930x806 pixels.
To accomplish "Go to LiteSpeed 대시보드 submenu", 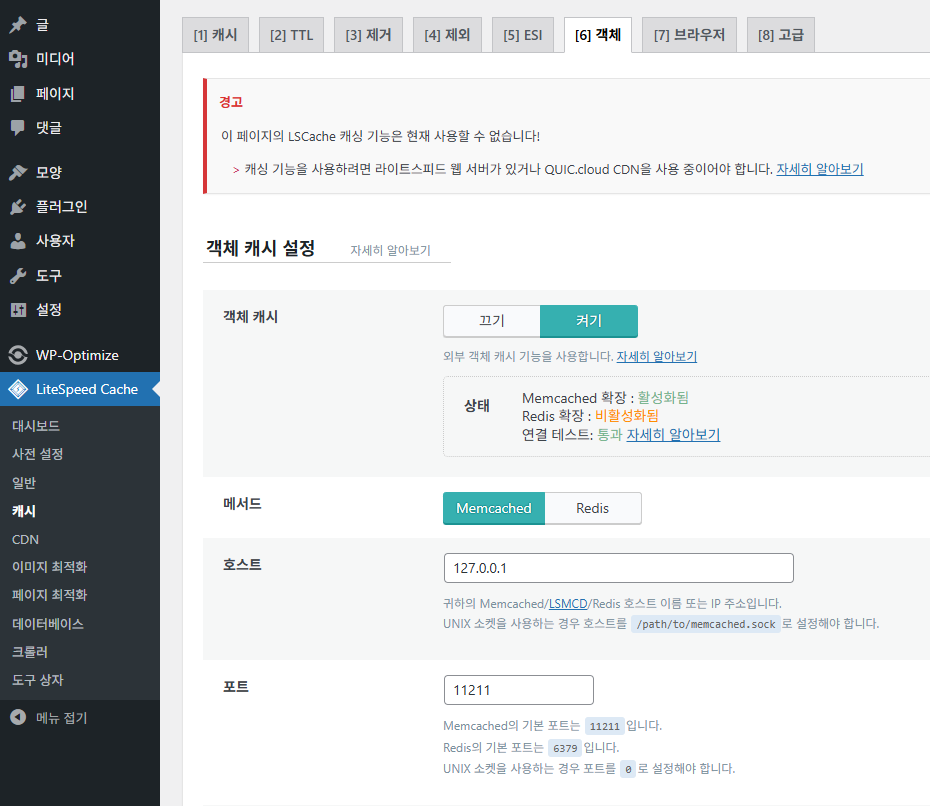I will (x=36, y=426).
